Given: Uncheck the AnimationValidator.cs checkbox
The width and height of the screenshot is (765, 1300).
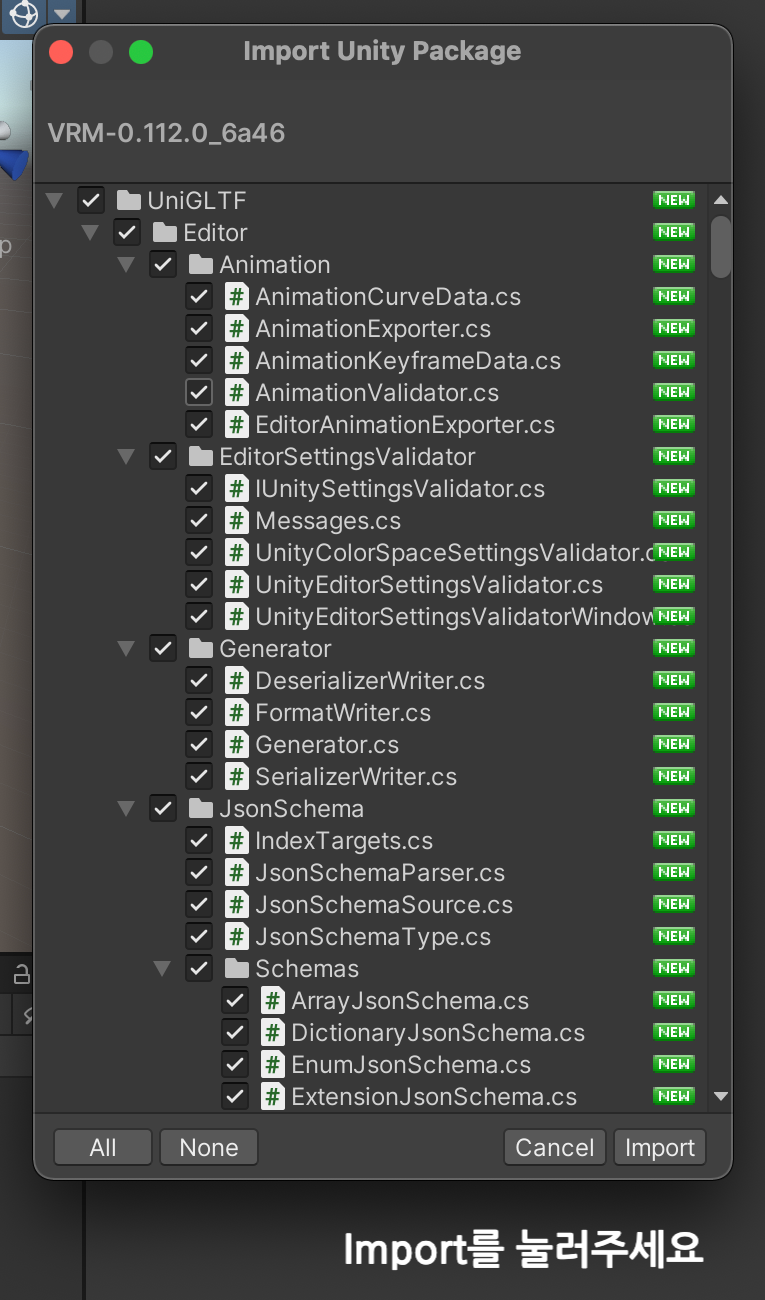Looking at the screenshot, I should coord(199,393).
